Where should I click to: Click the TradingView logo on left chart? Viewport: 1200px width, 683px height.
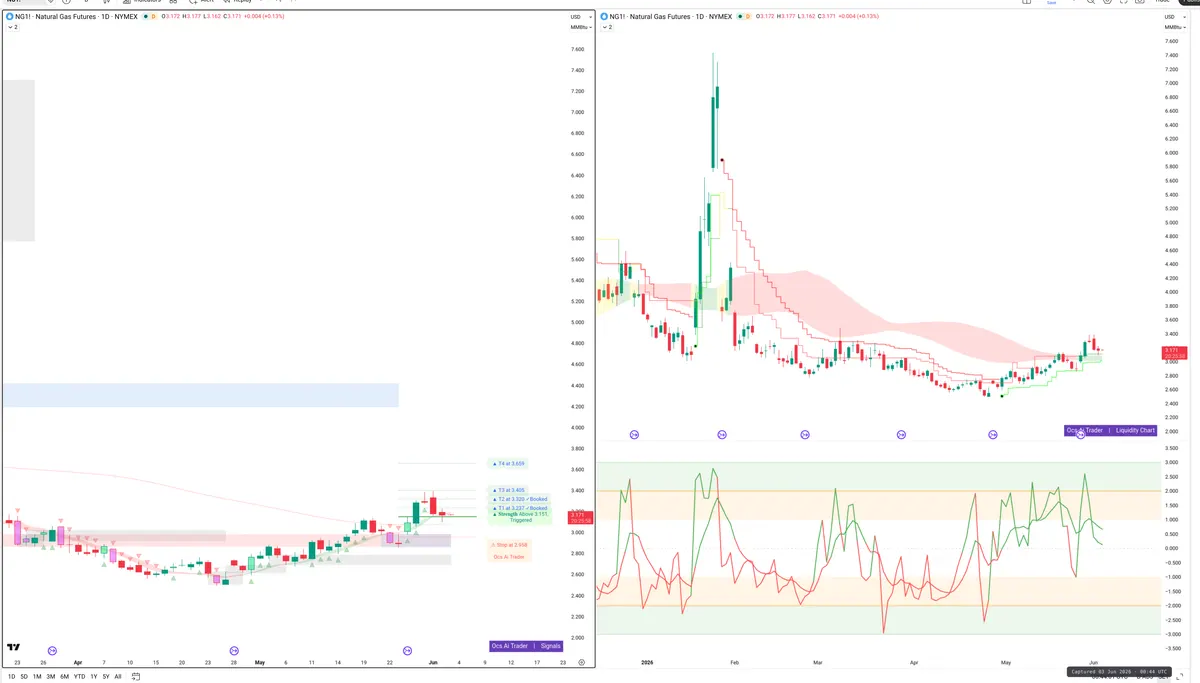pos(13,647)
